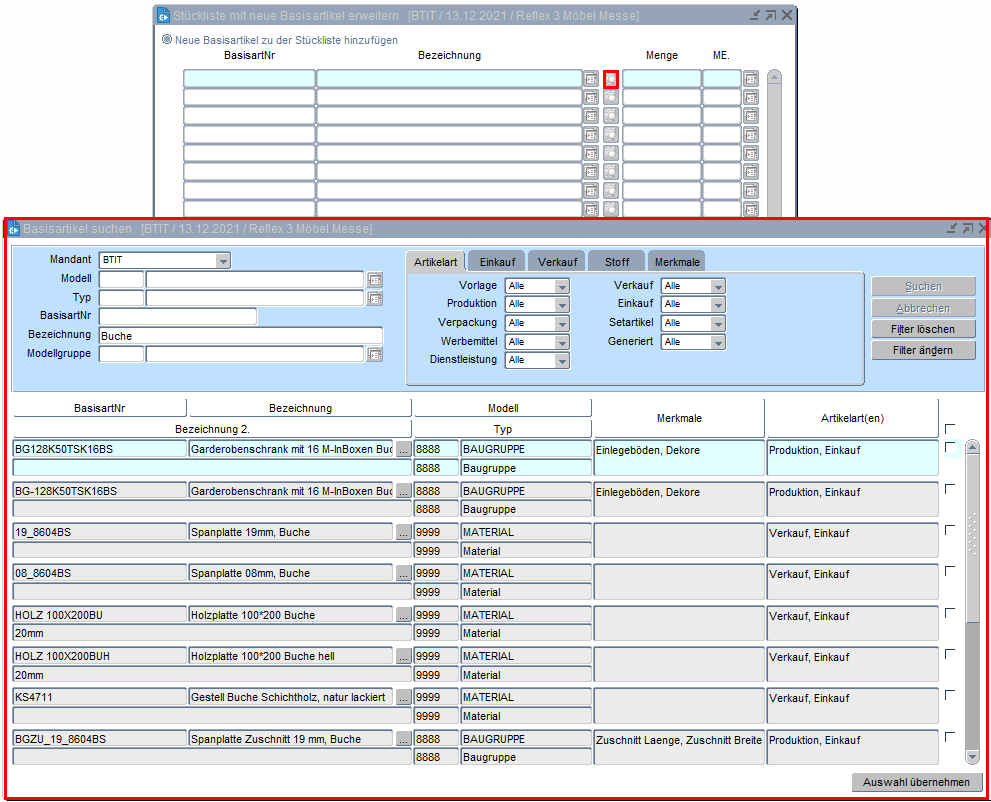Click the results list scroll-down arrow

pos(972,757)
